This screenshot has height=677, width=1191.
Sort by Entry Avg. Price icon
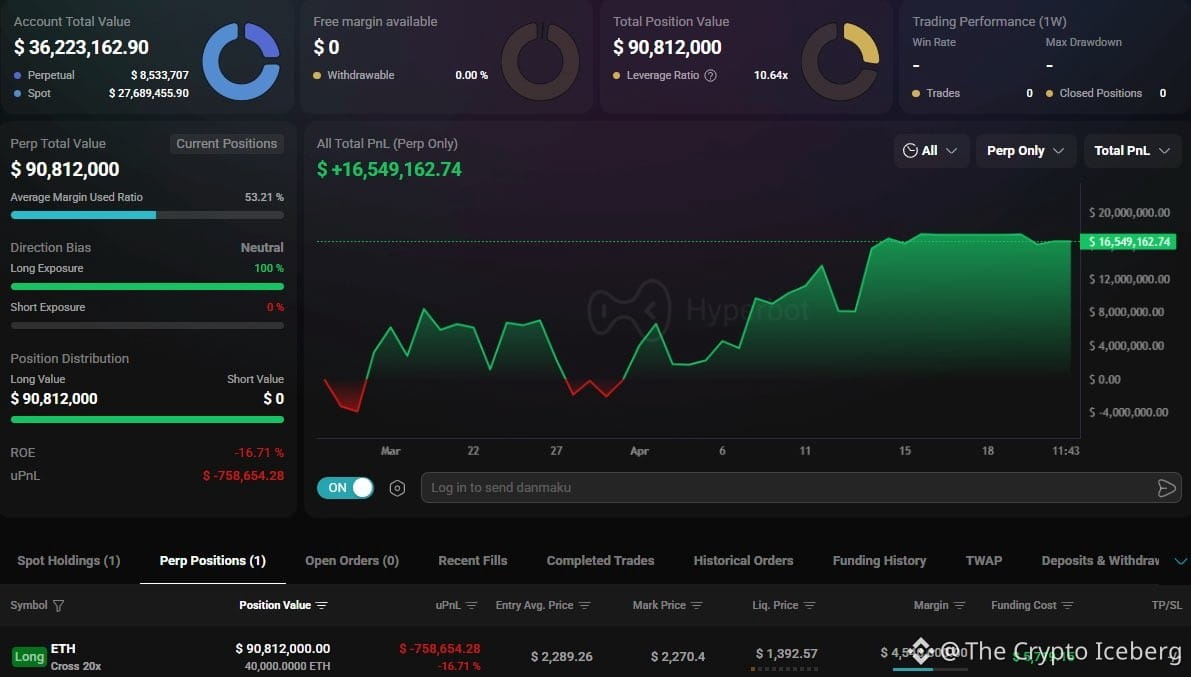(x=584, y=606)
